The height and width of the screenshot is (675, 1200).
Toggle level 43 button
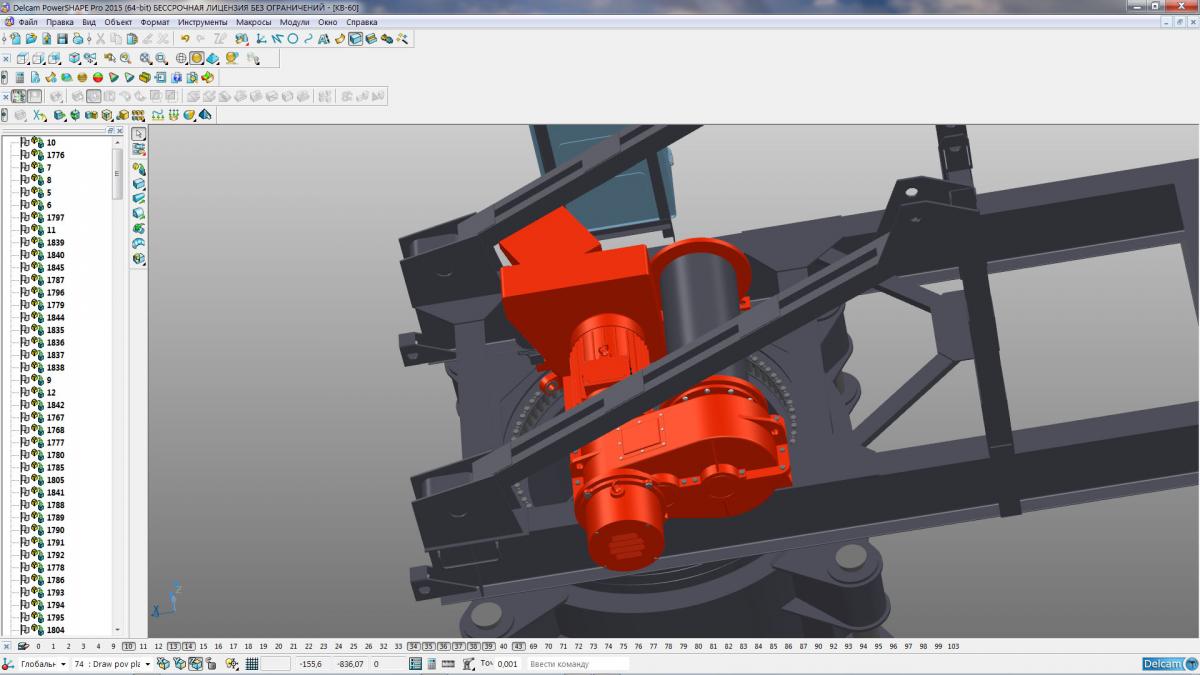coord(518,646)
